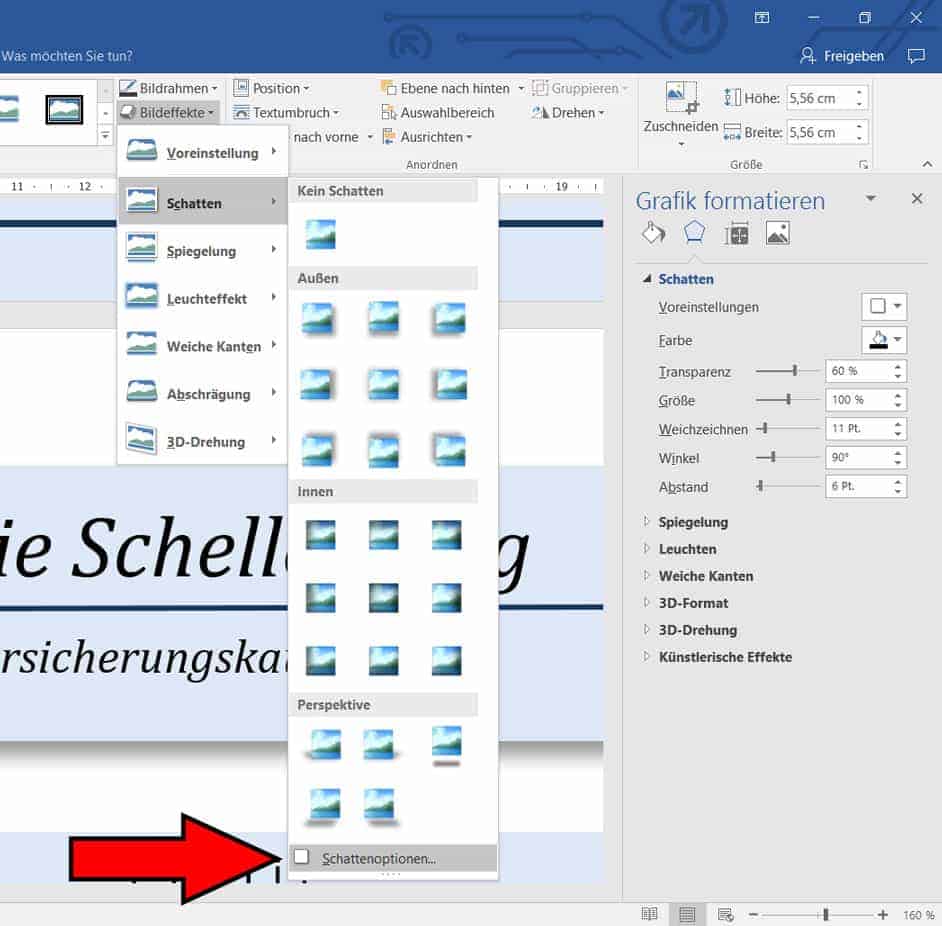This screenshot has width=942, height=926.
Task: Open the Fill & Line paint bucket tab
Action: (x=652, y=233)
